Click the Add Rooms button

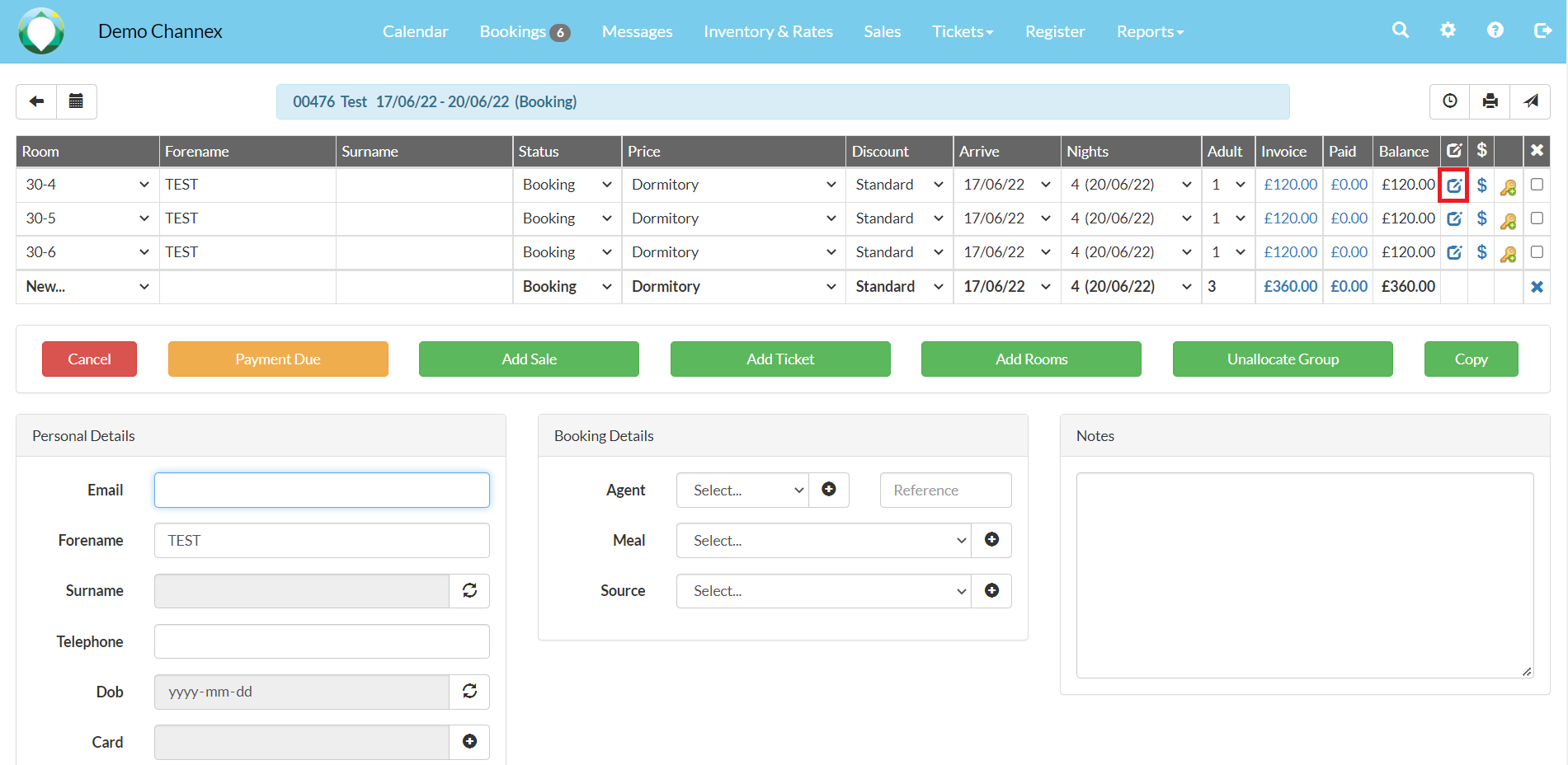click(1031, 359)
